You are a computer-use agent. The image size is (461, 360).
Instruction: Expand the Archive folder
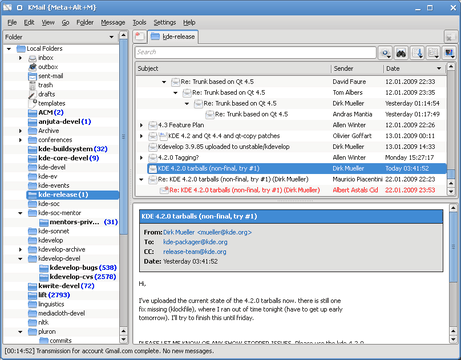click(x=20, y=131)
